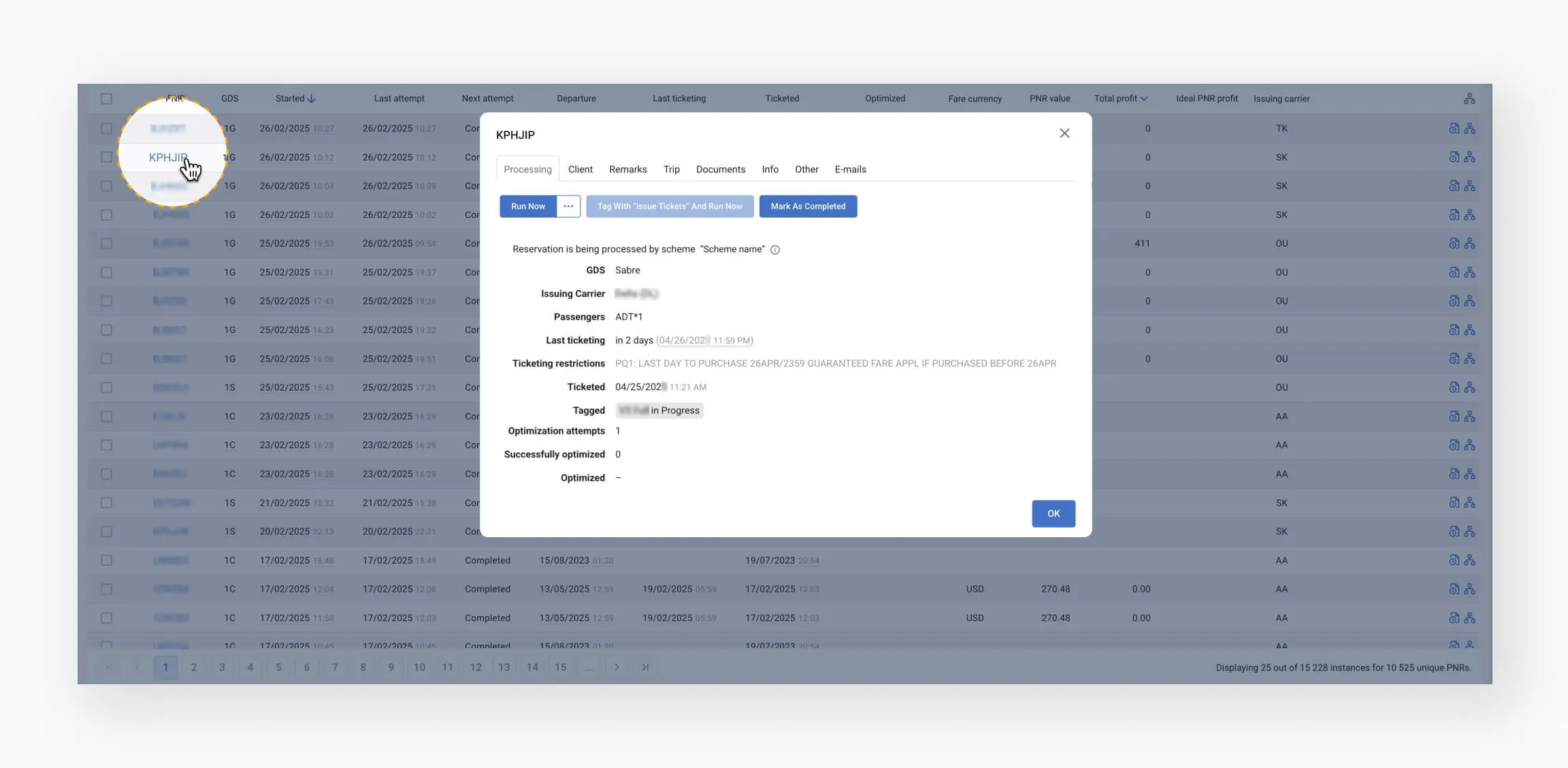Viewport: 1568px width, 768px height.
Task: Expand the Total profit column dropdown
Action: (x=1144, y=99)
